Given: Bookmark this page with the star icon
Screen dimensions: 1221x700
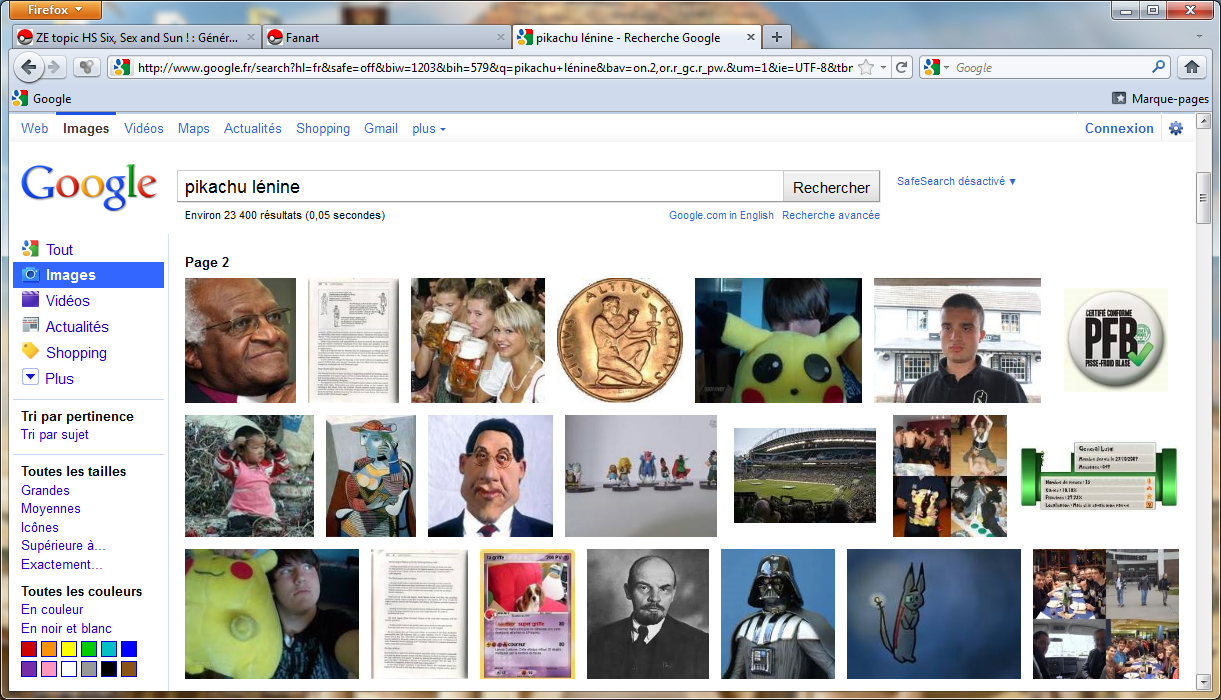Looking at the screenshot, I should pos(866,67).
